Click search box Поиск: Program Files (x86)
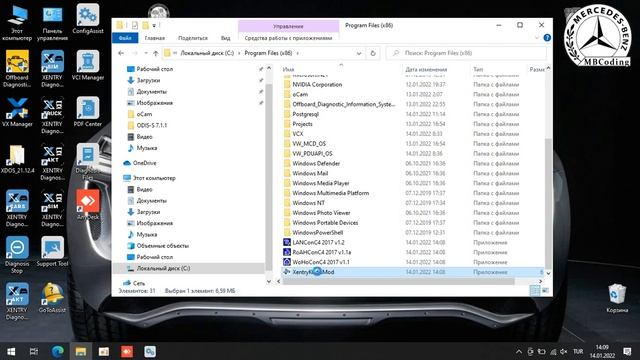The image size is (640, 360). coord(466,53)
